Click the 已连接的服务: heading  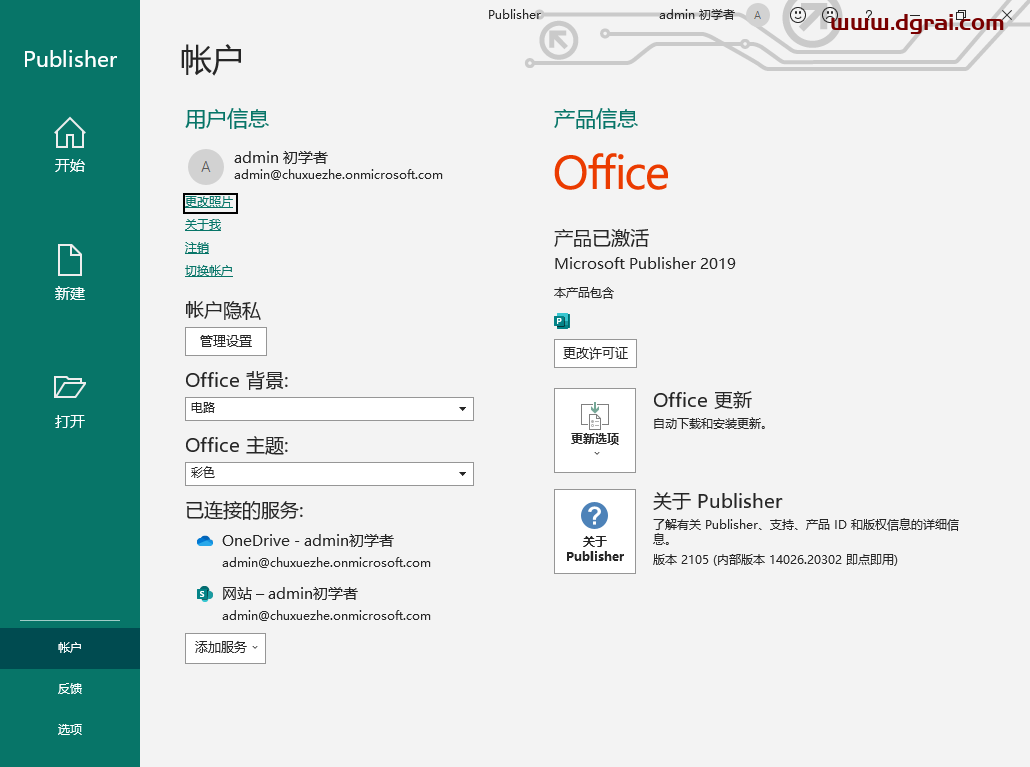(244, 510)
